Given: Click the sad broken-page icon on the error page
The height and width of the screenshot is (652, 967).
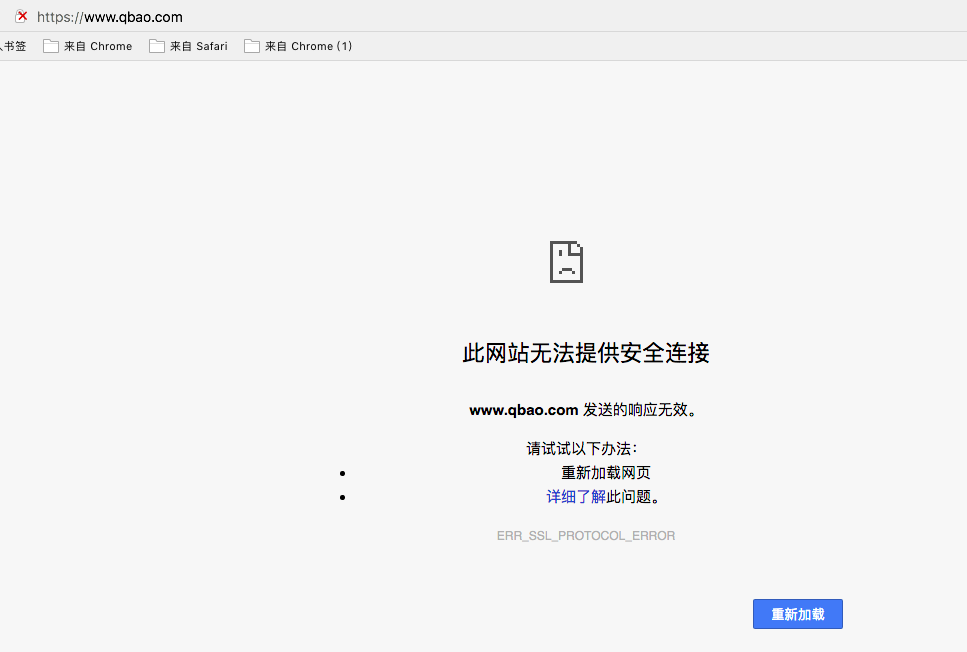Looking at the screenshot, I should 566,262.
